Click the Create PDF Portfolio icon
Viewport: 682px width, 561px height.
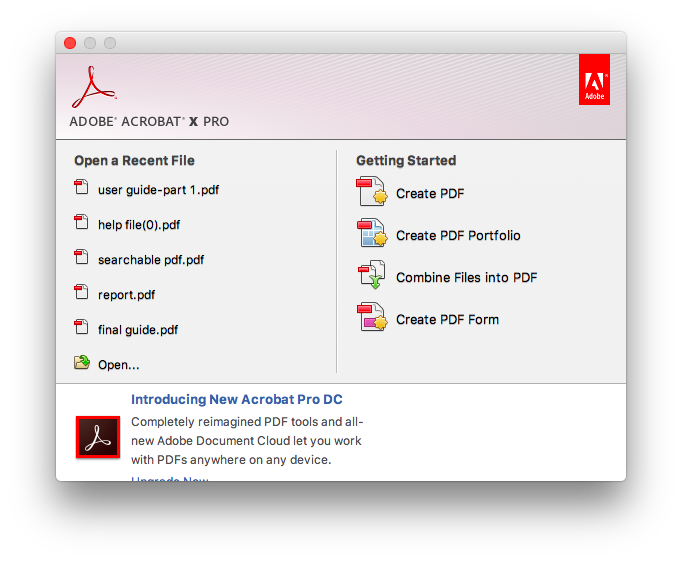coord(372,233)
